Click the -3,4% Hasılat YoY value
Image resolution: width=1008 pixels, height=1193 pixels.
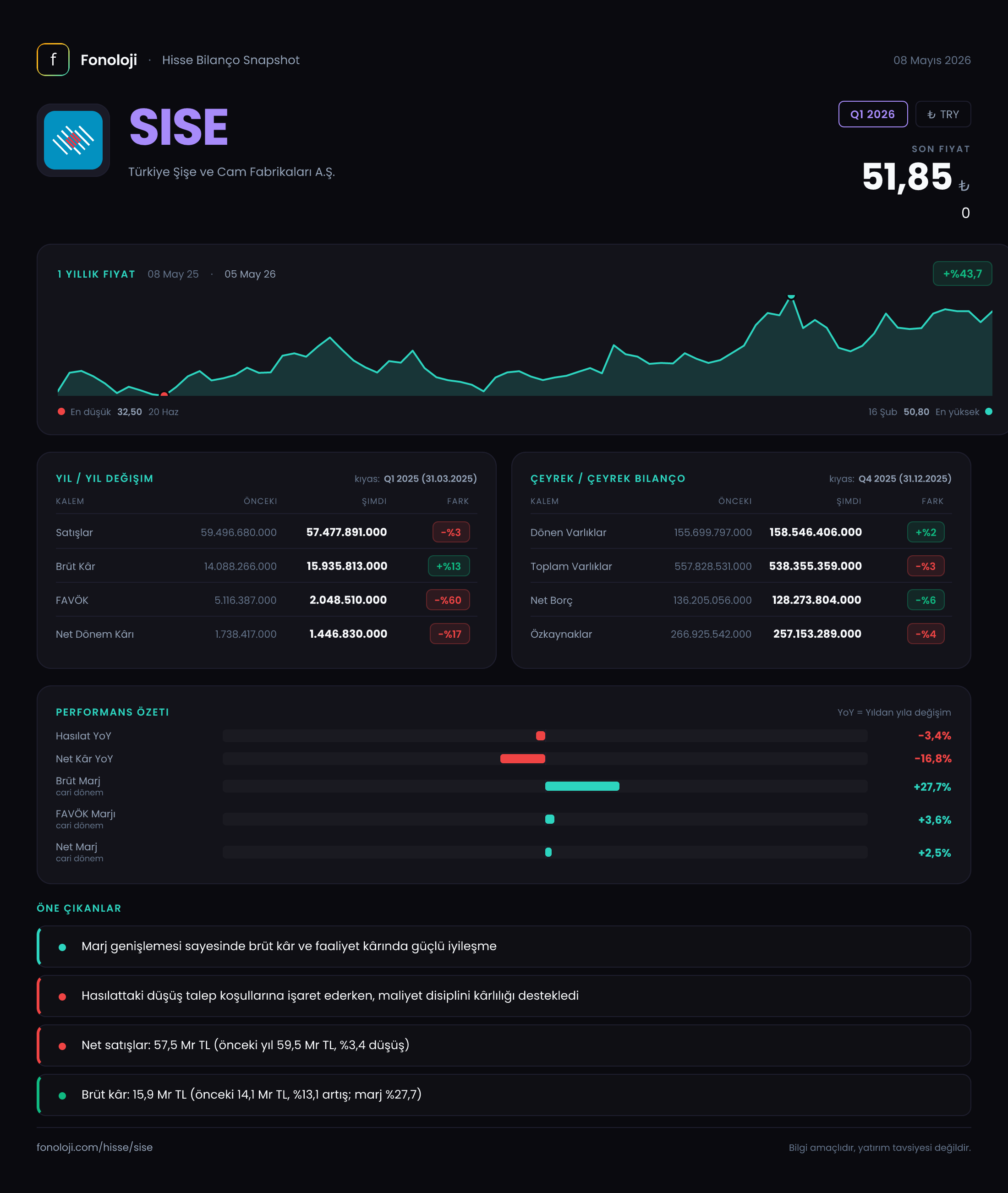tap(934, 736)
